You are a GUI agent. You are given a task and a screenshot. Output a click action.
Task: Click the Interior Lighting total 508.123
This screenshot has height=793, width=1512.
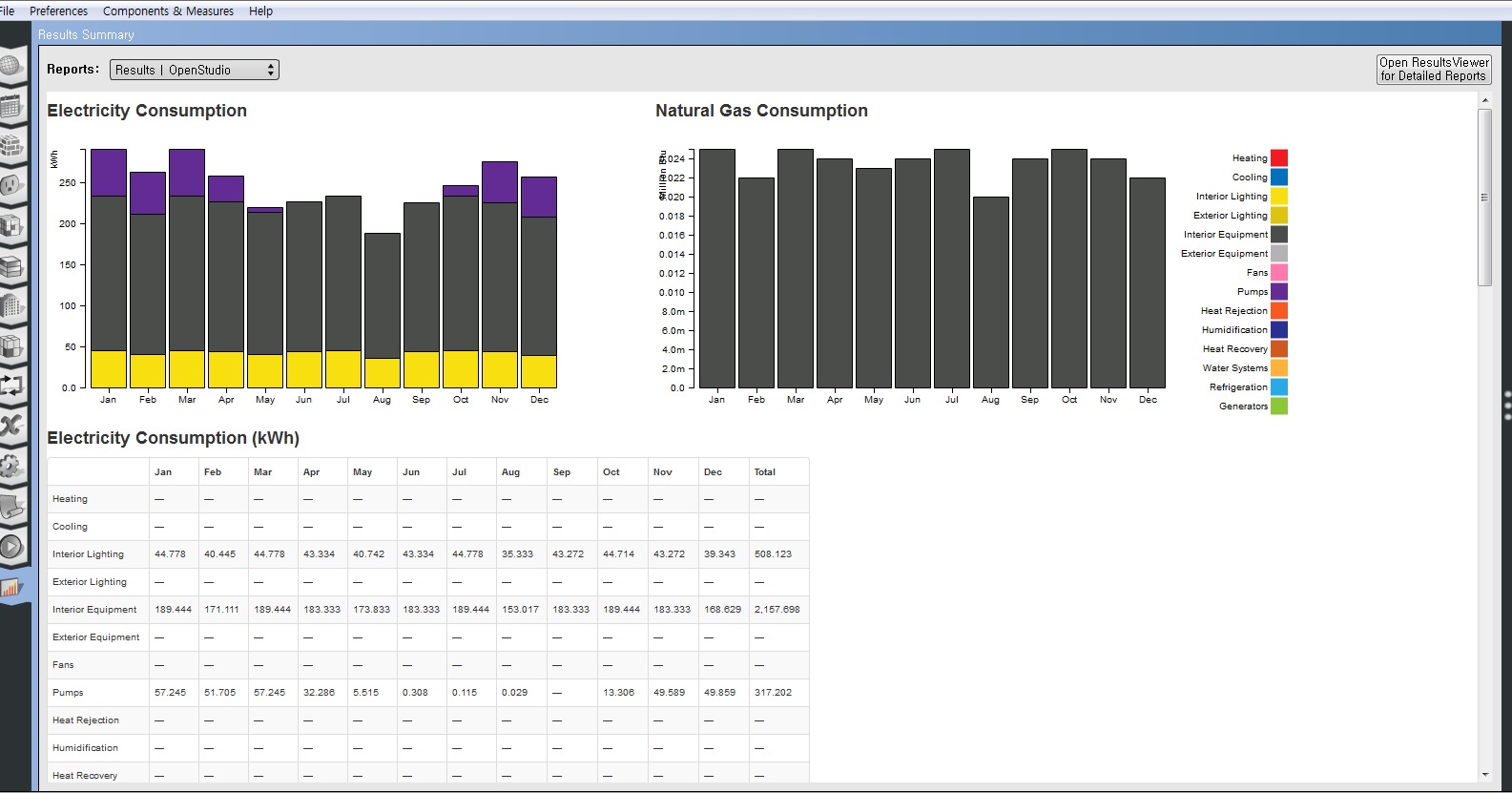pos(773,554)
